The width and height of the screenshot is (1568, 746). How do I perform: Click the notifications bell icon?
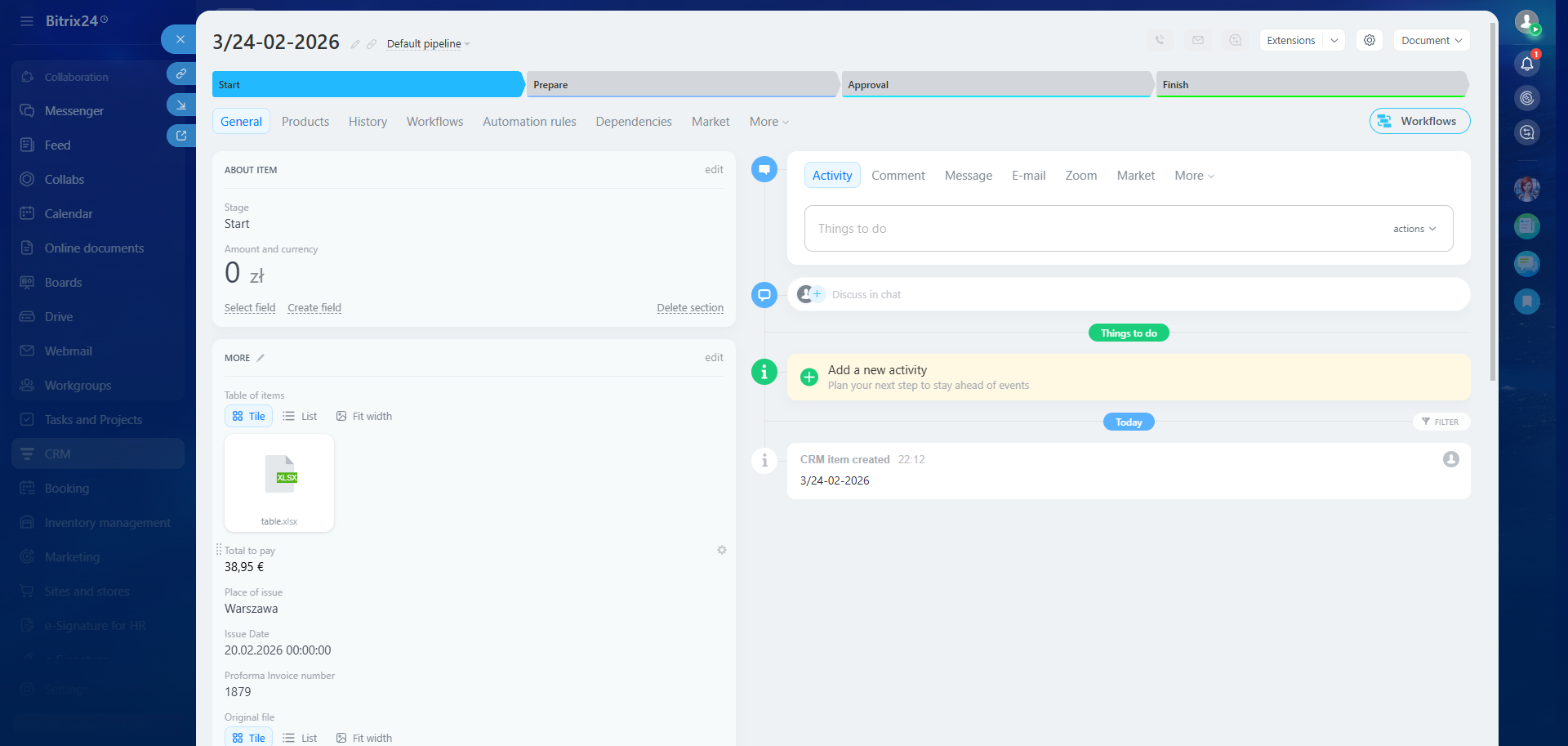point(1526,64)
